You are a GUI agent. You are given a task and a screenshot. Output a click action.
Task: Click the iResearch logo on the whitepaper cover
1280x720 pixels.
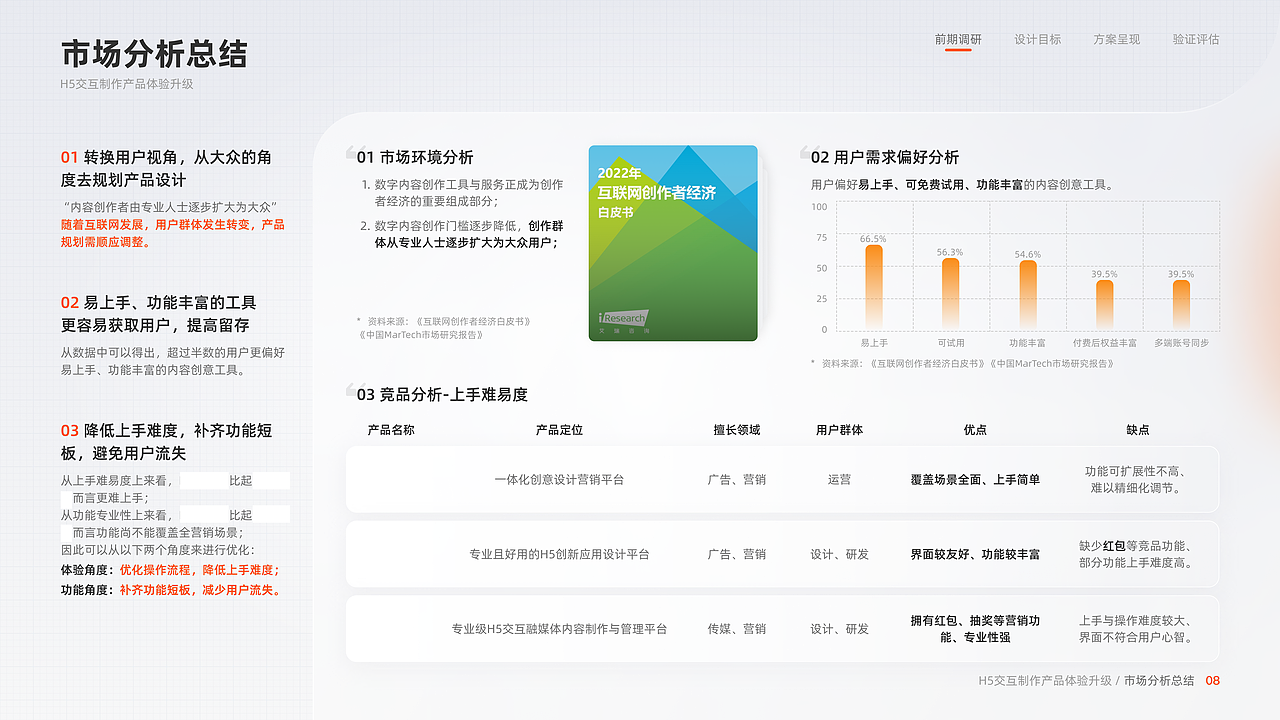(623, 319)
